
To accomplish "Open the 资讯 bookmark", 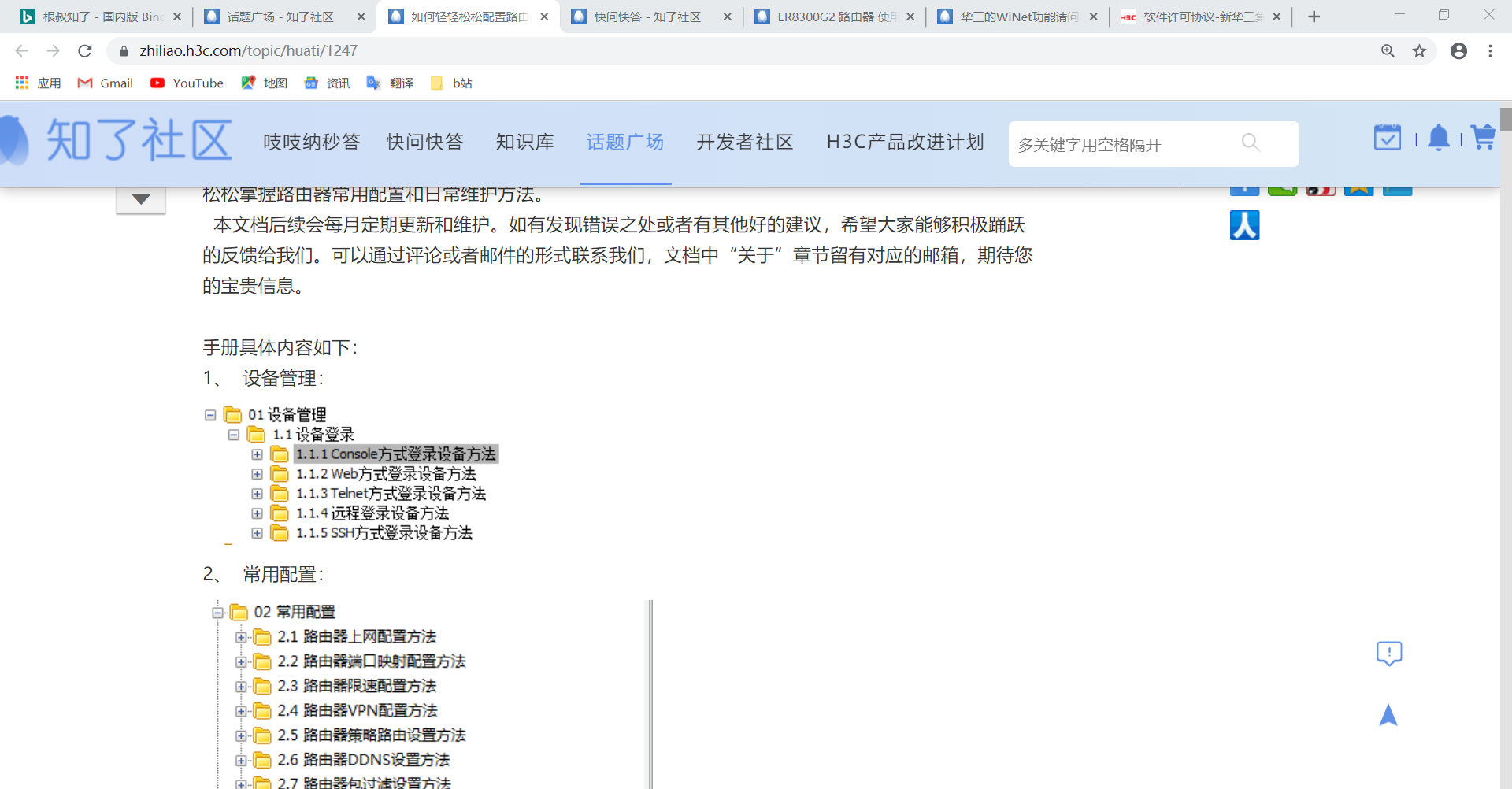I will pyautogui.click(x=327, y=83).
